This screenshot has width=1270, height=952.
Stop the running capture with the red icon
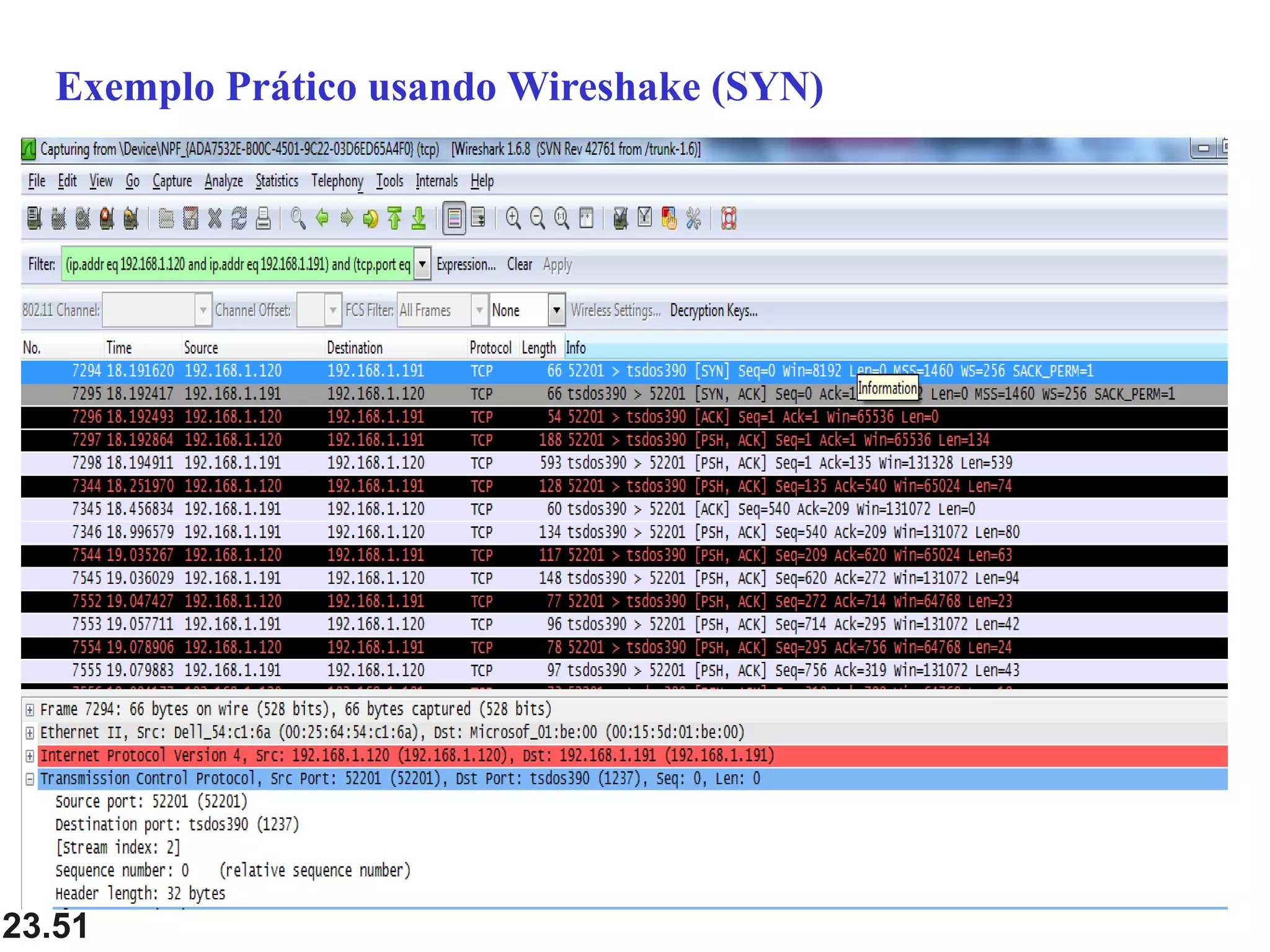pos(107,218)
